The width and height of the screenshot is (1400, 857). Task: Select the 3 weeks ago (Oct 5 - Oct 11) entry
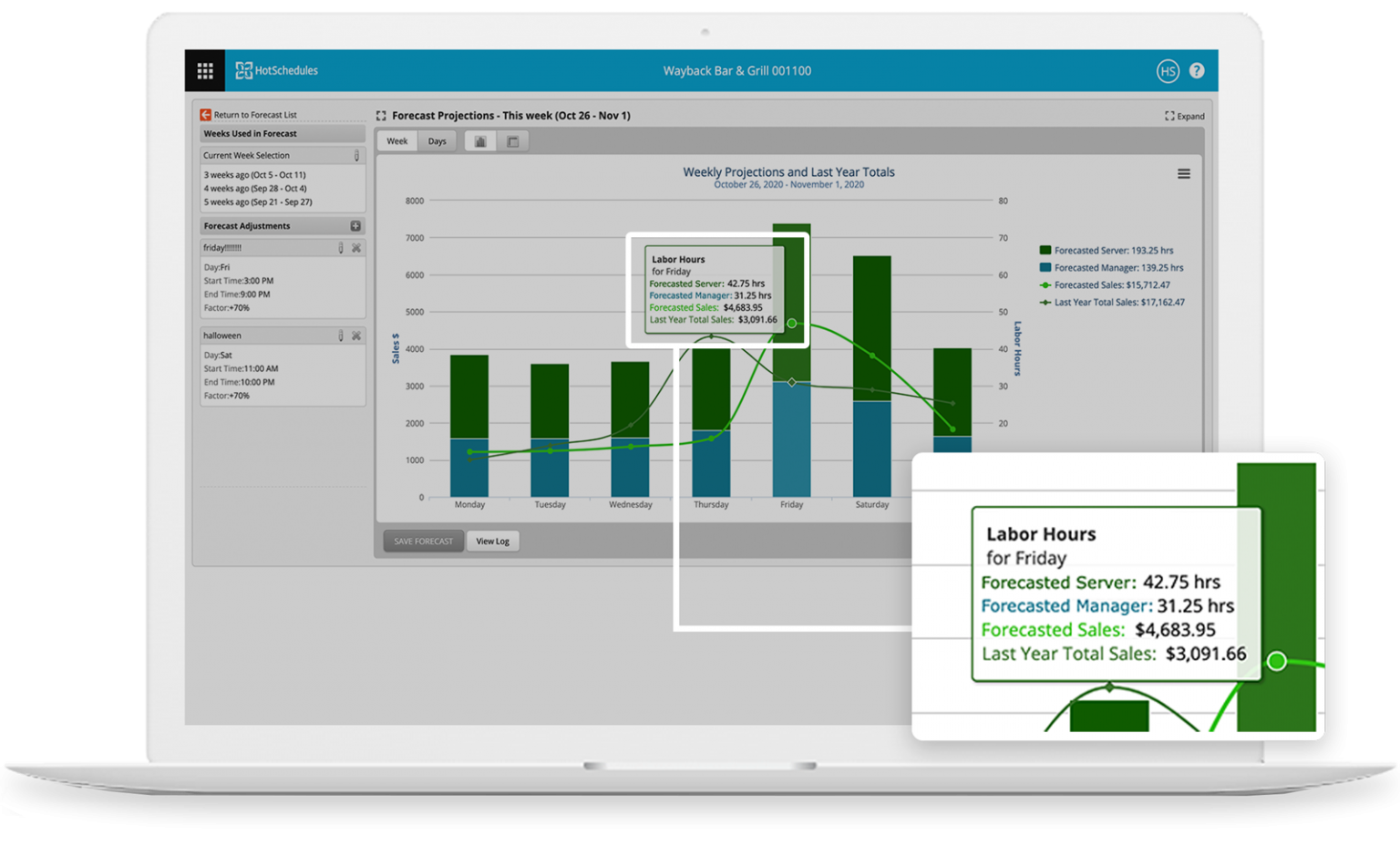pyautogui.click(x=253, y=174)
